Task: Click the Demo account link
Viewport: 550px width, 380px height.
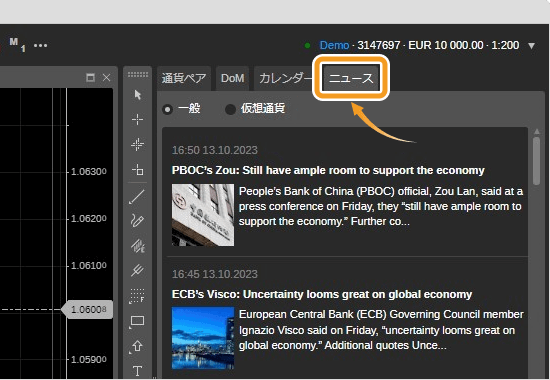Action: 334,45
